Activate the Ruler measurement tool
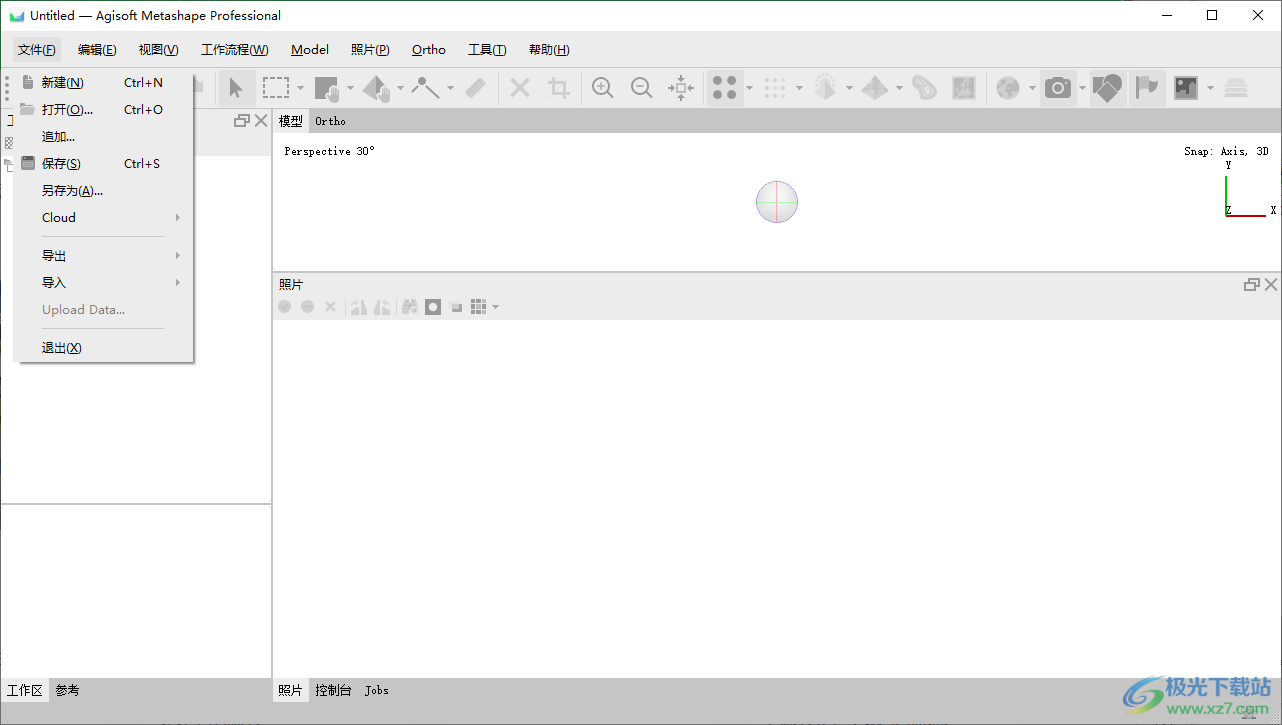Image resolution: width=1282 pixels, height=725 pixels. [476, 88]
